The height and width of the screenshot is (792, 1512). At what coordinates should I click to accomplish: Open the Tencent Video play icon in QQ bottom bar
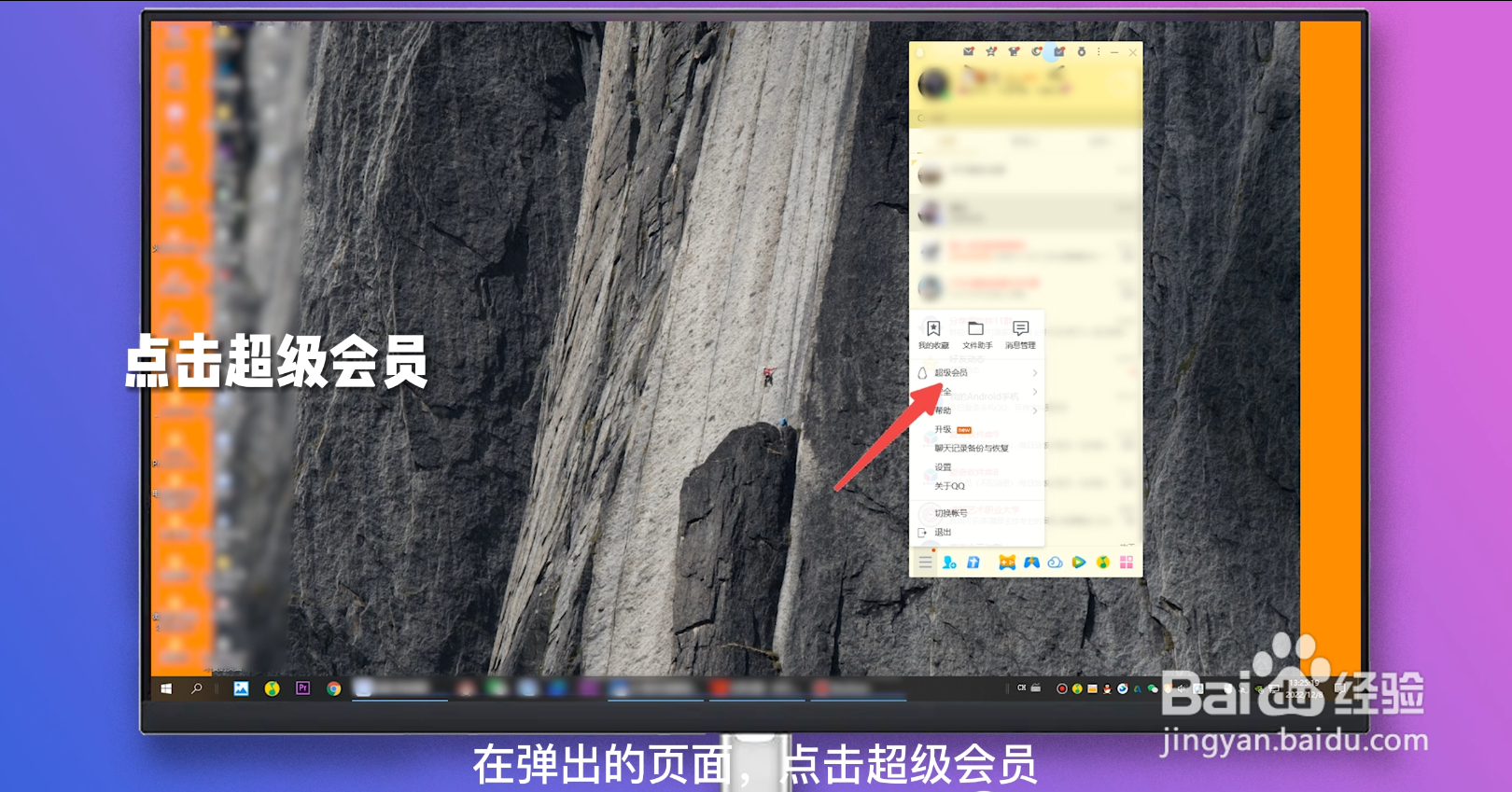[1079, 562]
